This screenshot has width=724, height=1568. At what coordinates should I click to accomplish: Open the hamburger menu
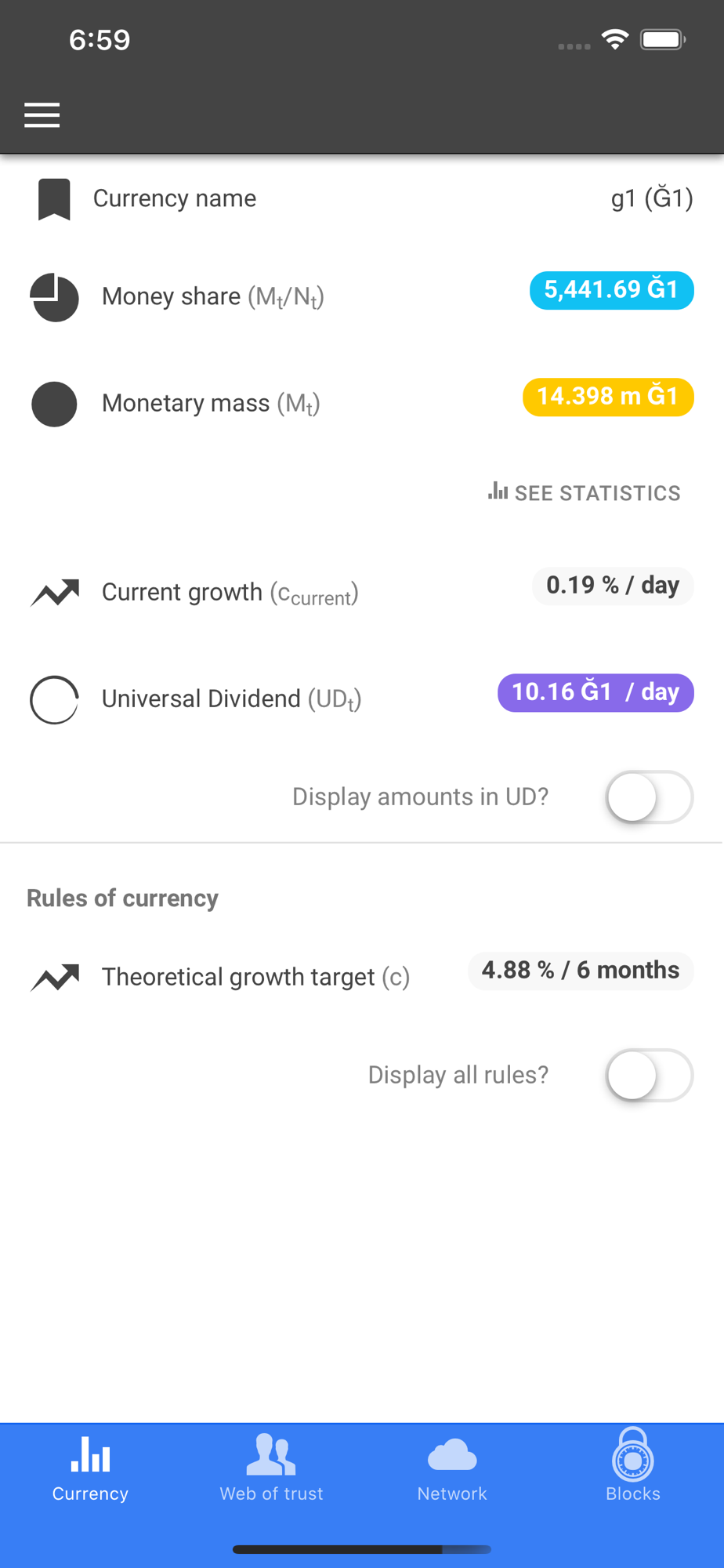point(42,115)
